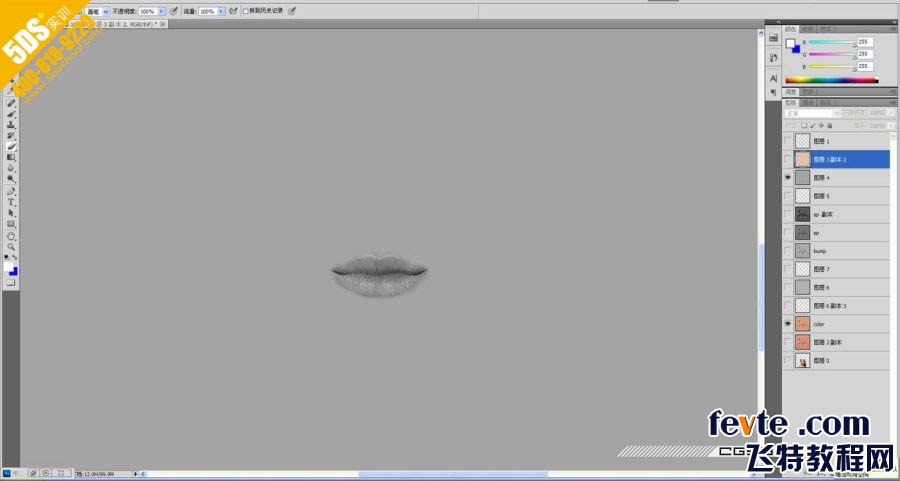Click the lock all (padlock) icon

[829, 125]
